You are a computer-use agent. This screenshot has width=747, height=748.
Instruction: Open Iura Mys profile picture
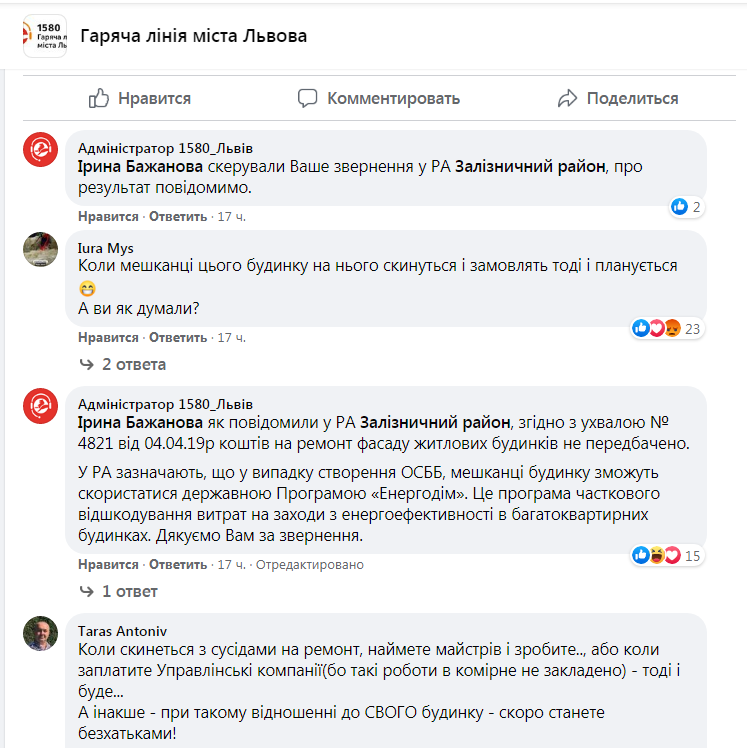click(41, 249)
